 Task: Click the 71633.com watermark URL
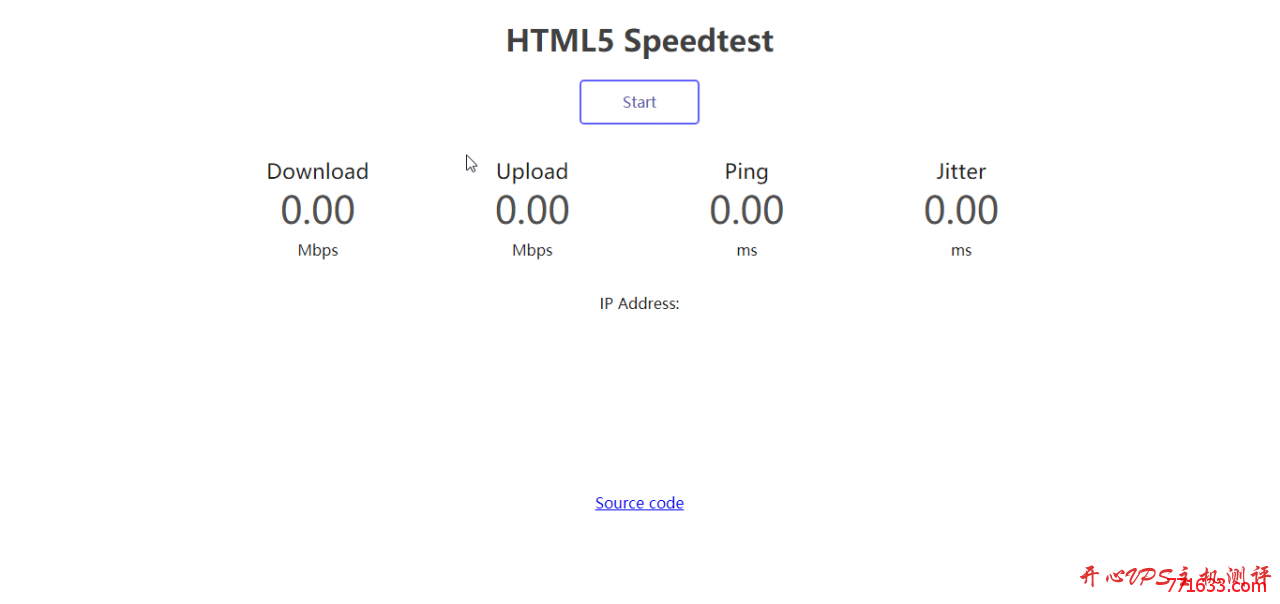pyautogui.click(x=1216, y=585)
